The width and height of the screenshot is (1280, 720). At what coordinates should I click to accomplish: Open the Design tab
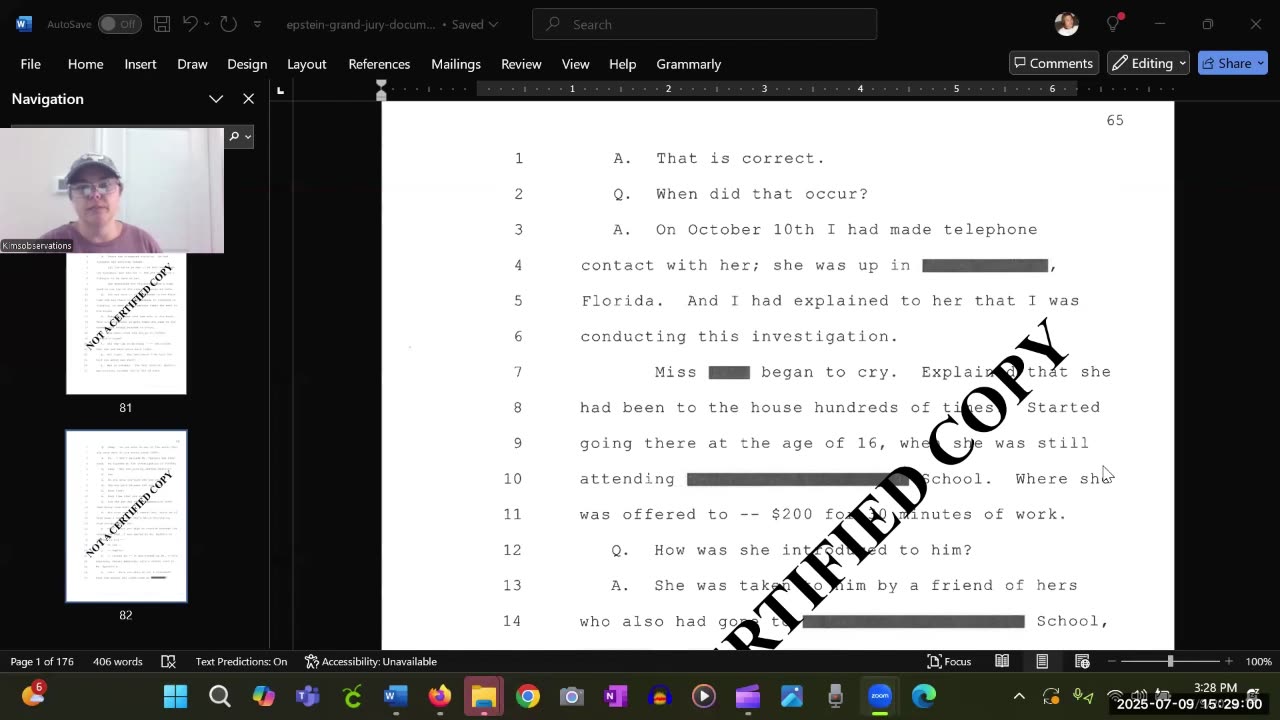pyautogui.click(x=247, y=64)
